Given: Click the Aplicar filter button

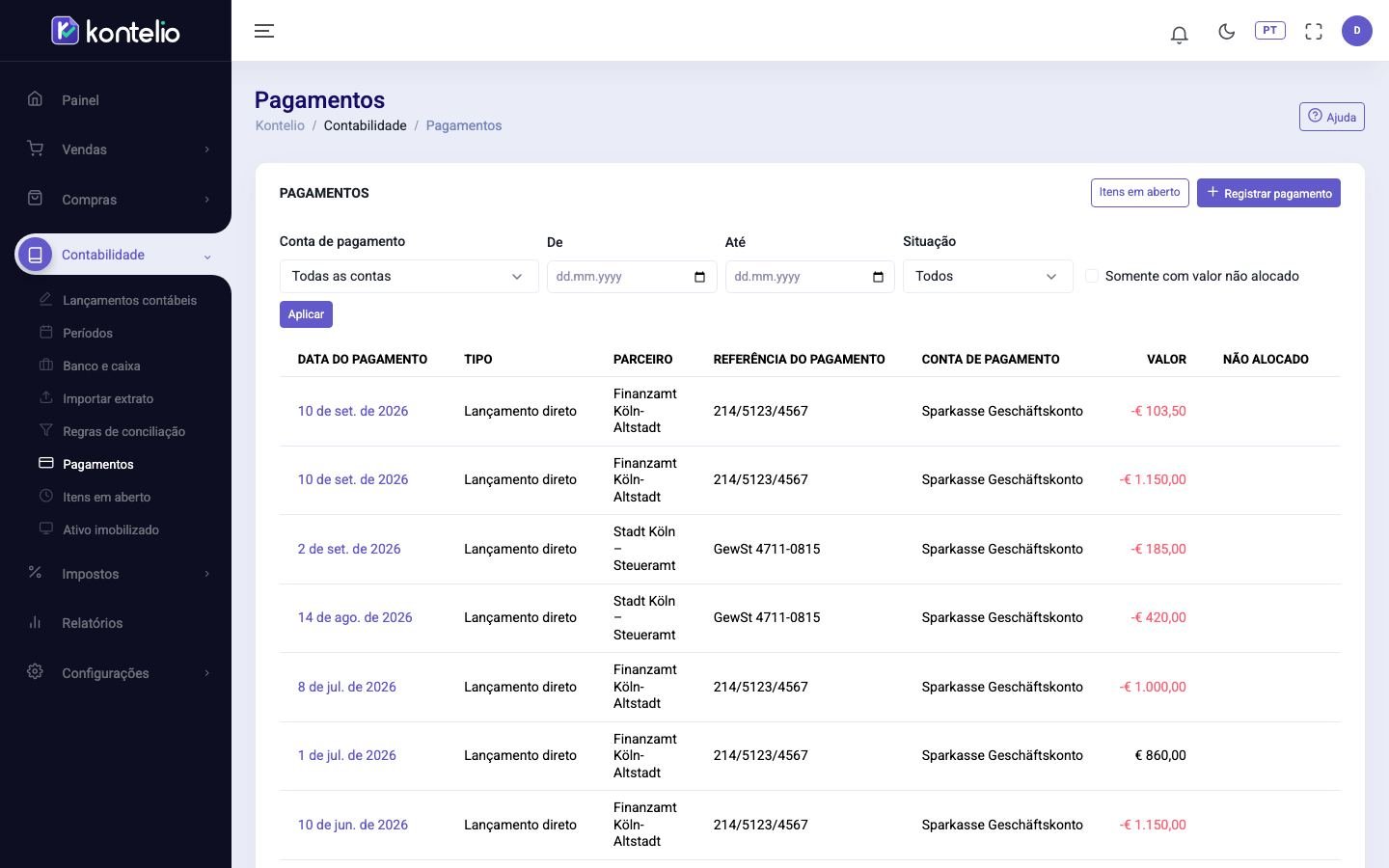Looking at the screenshot, I should (x=306, y=314).
